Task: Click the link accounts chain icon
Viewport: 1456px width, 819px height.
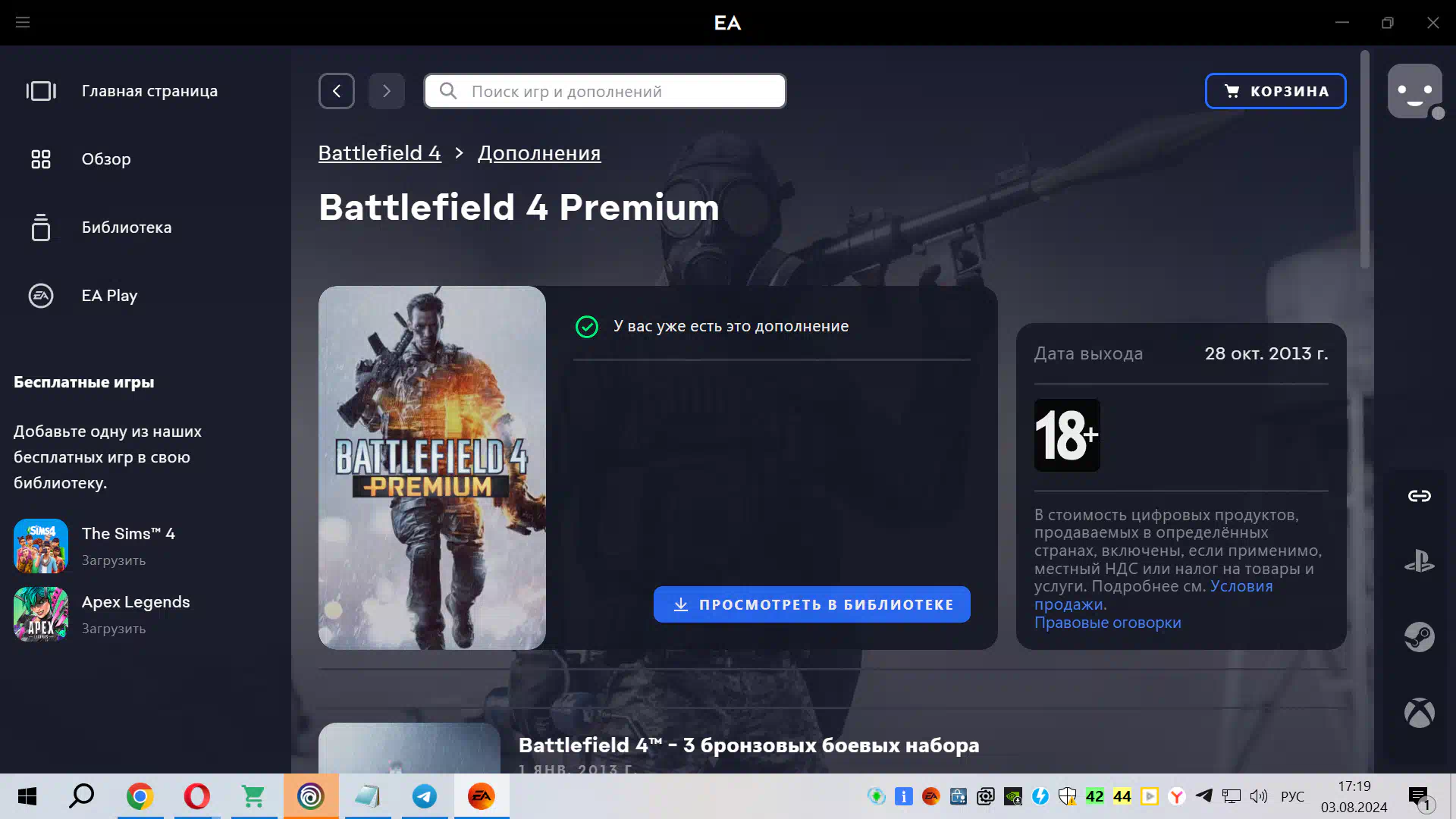Action: pyautogui.click(x=1419, y=496)
